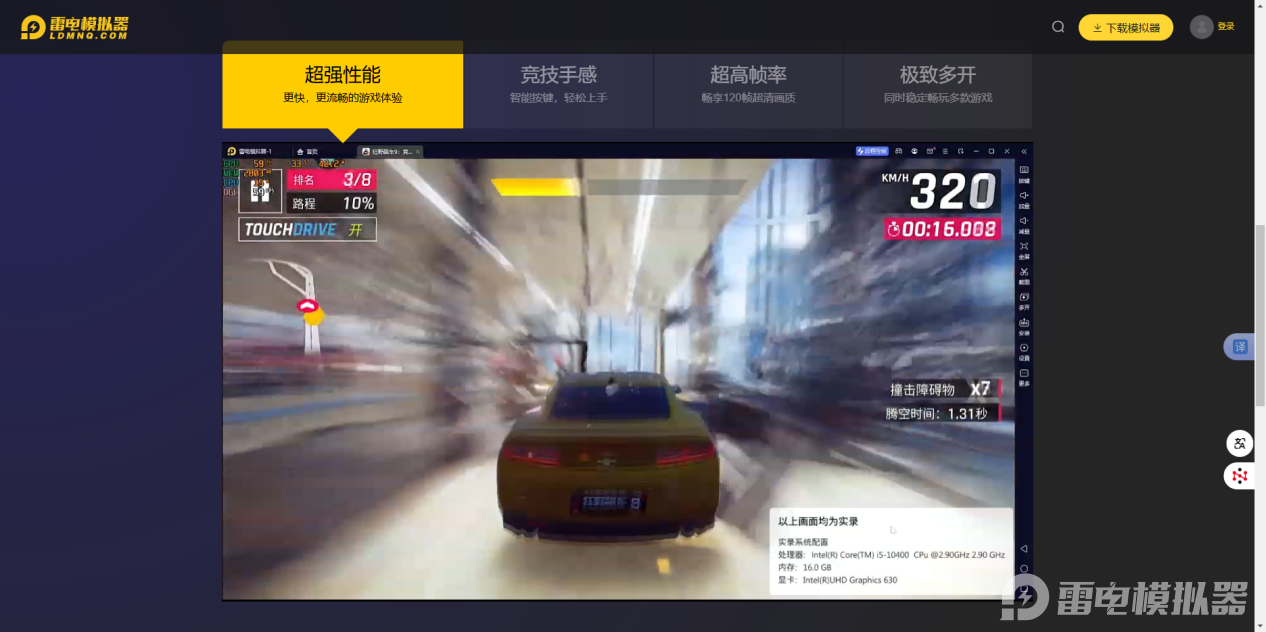Close the racing game tab in emulator
Viewport: 1266px width, 632px height.
418,151
